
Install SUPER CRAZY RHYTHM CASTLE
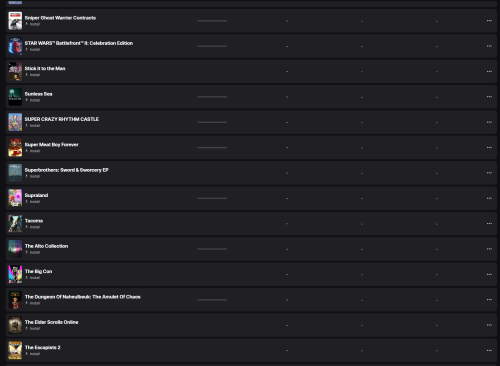click(x=33, y=126)
